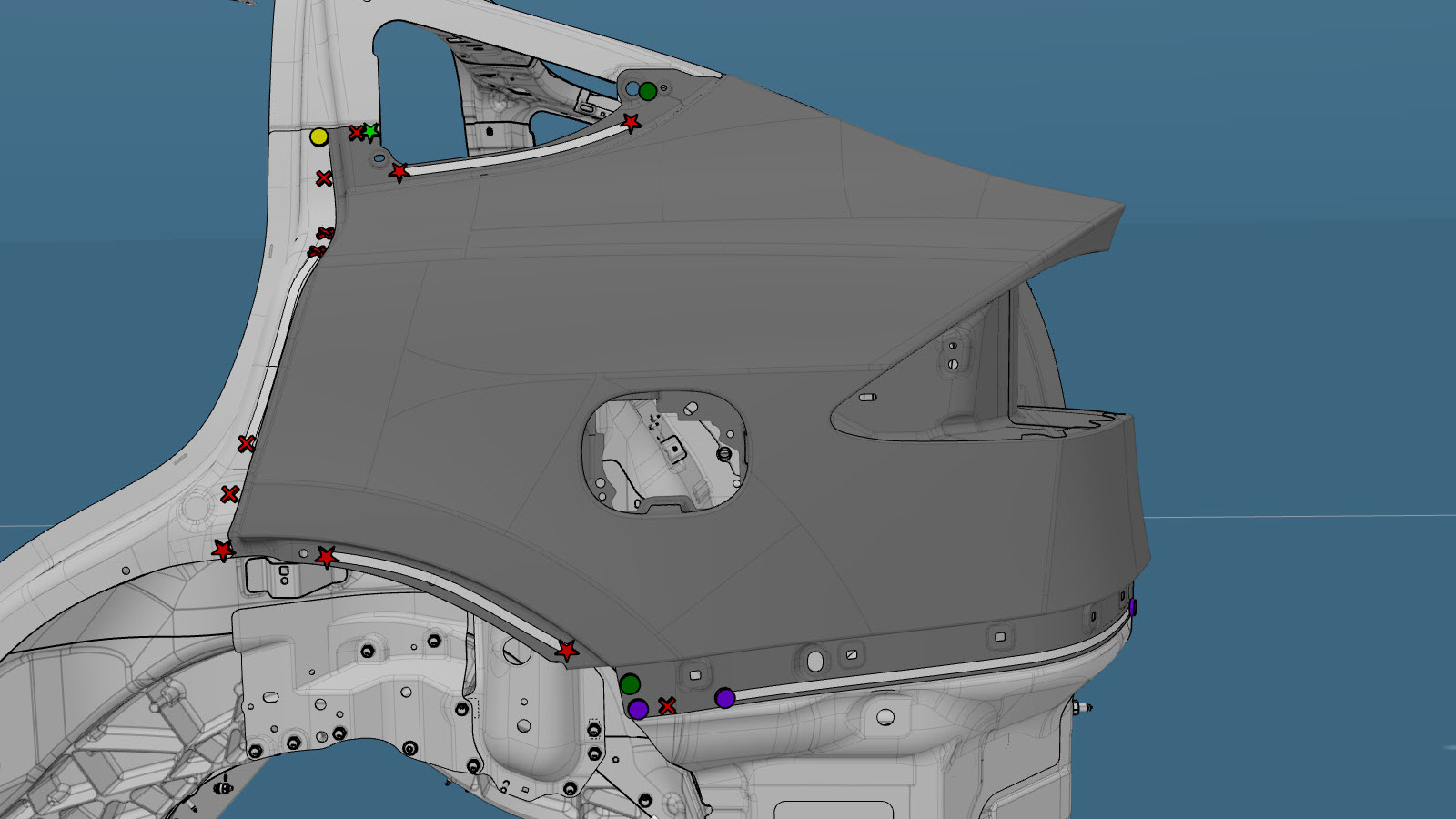Click the red X above the lowest flange X
1456x819 pixels.
[246, 444]
